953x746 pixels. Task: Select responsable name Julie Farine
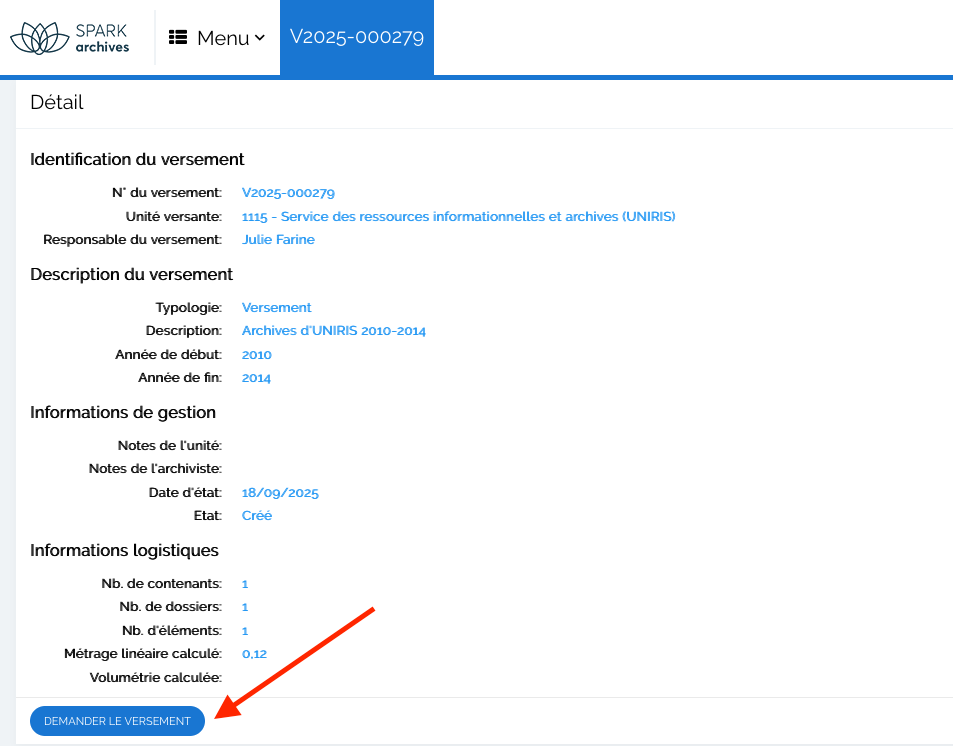pos(278,239)
